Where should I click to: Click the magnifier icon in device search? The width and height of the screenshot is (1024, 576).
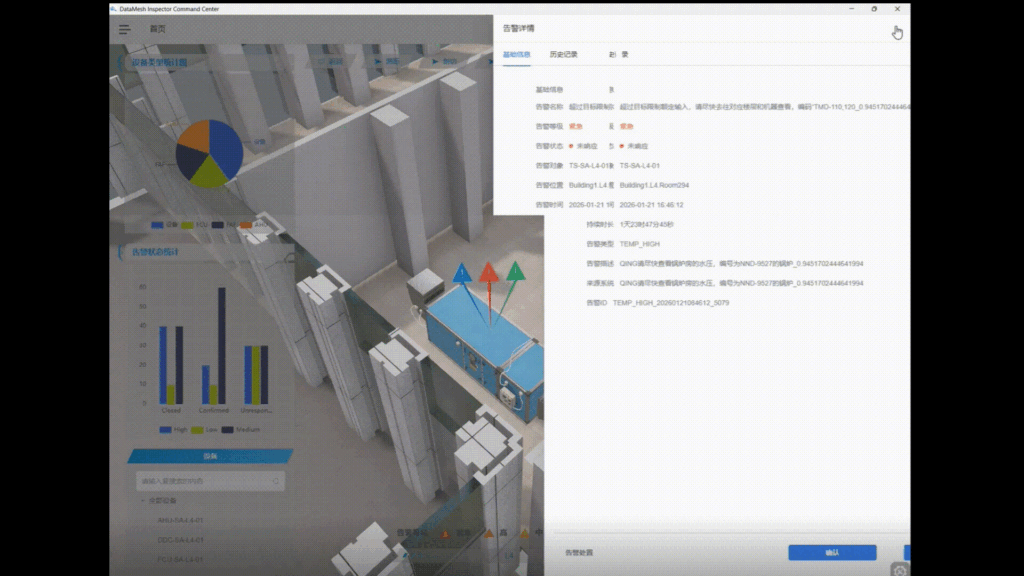[x=275, y=481]
